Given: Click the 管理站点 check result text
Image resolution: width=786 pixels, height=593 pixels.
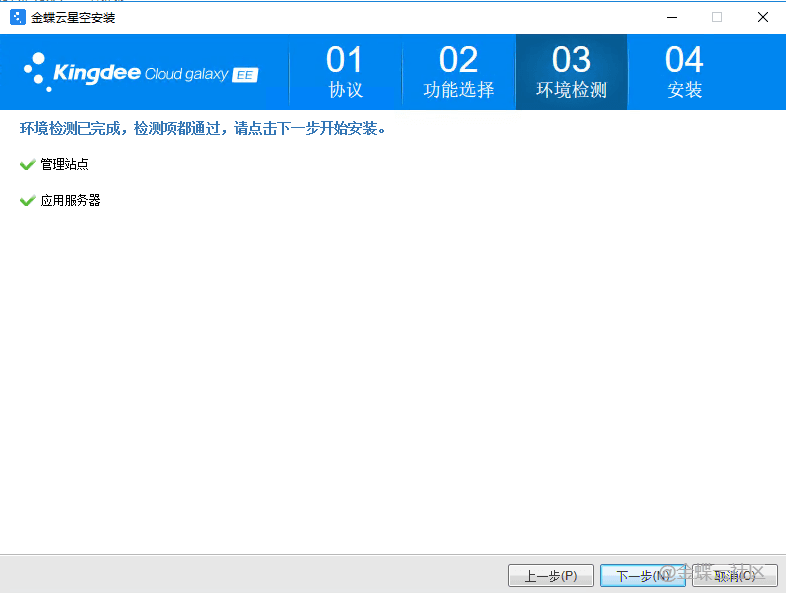Looking at the screenshot, I should coord(64,164).
